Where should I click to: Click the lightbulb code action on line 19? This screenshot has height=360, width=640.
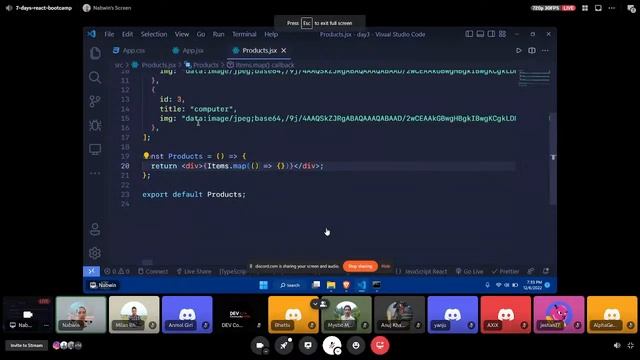pos(146,156)
